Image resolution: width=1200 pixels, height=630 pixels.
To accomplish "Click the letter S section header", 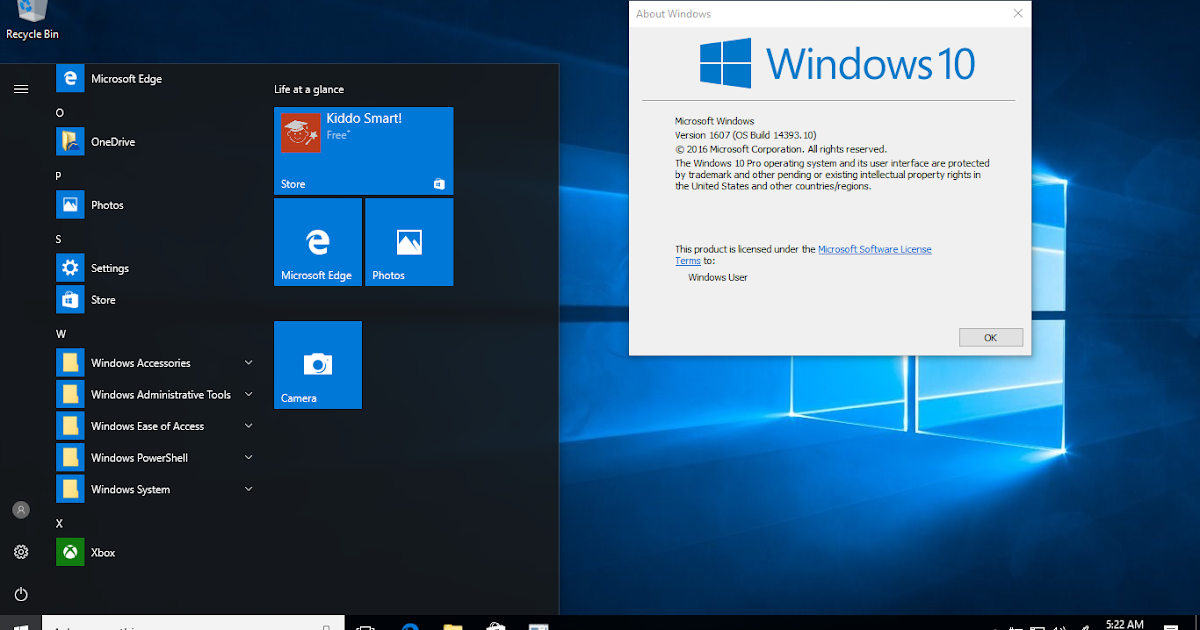I will coord(59,239).
